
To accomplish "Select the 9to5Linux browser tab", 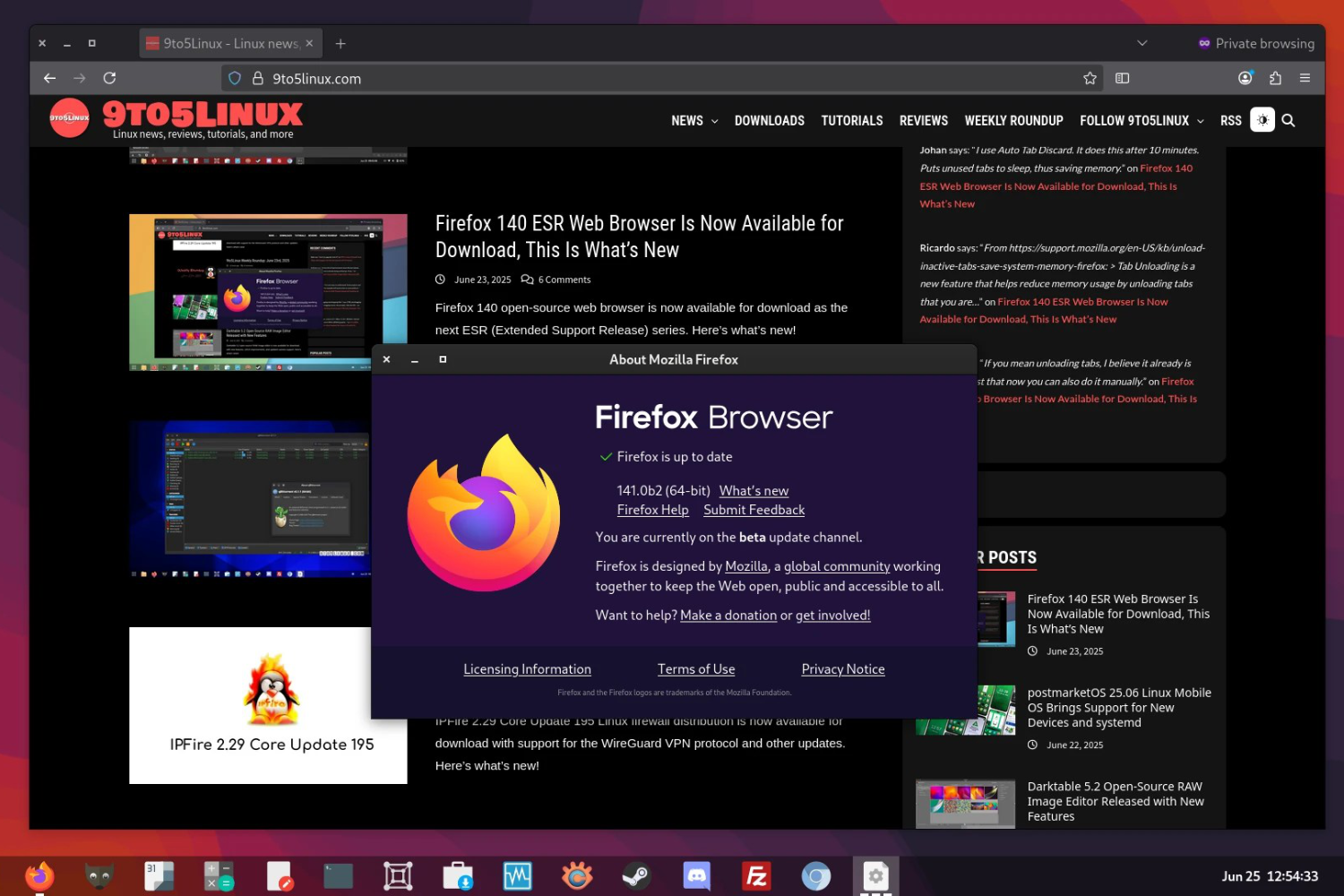I will click(229, 43).
